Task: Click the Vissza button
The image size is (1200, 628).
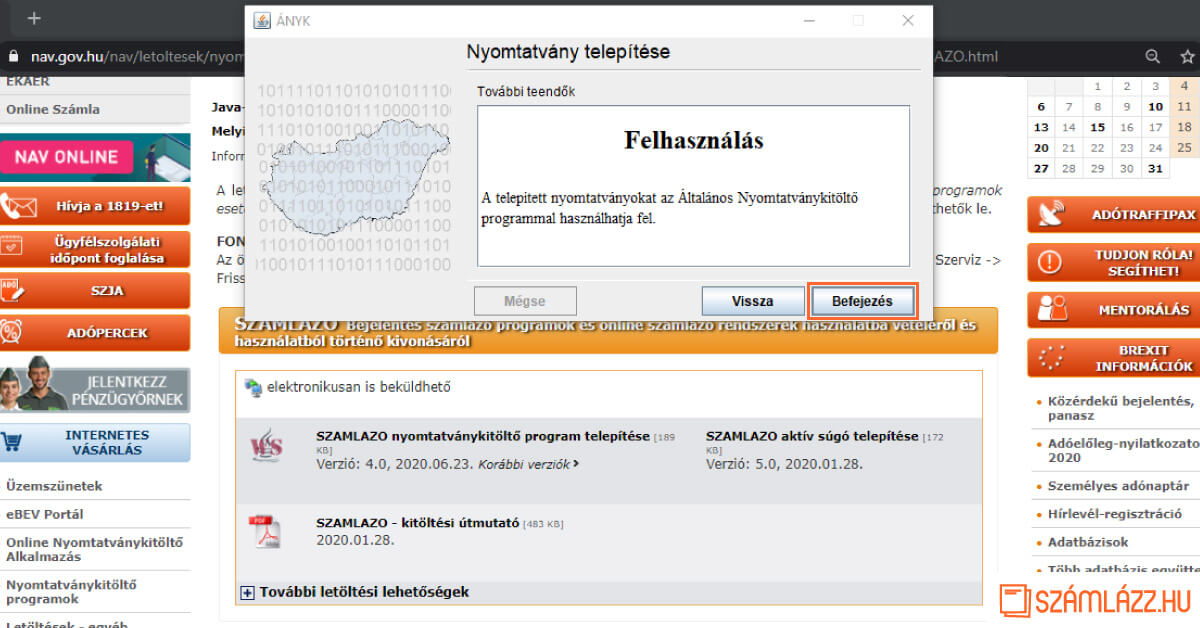Action: coord(752,301)
